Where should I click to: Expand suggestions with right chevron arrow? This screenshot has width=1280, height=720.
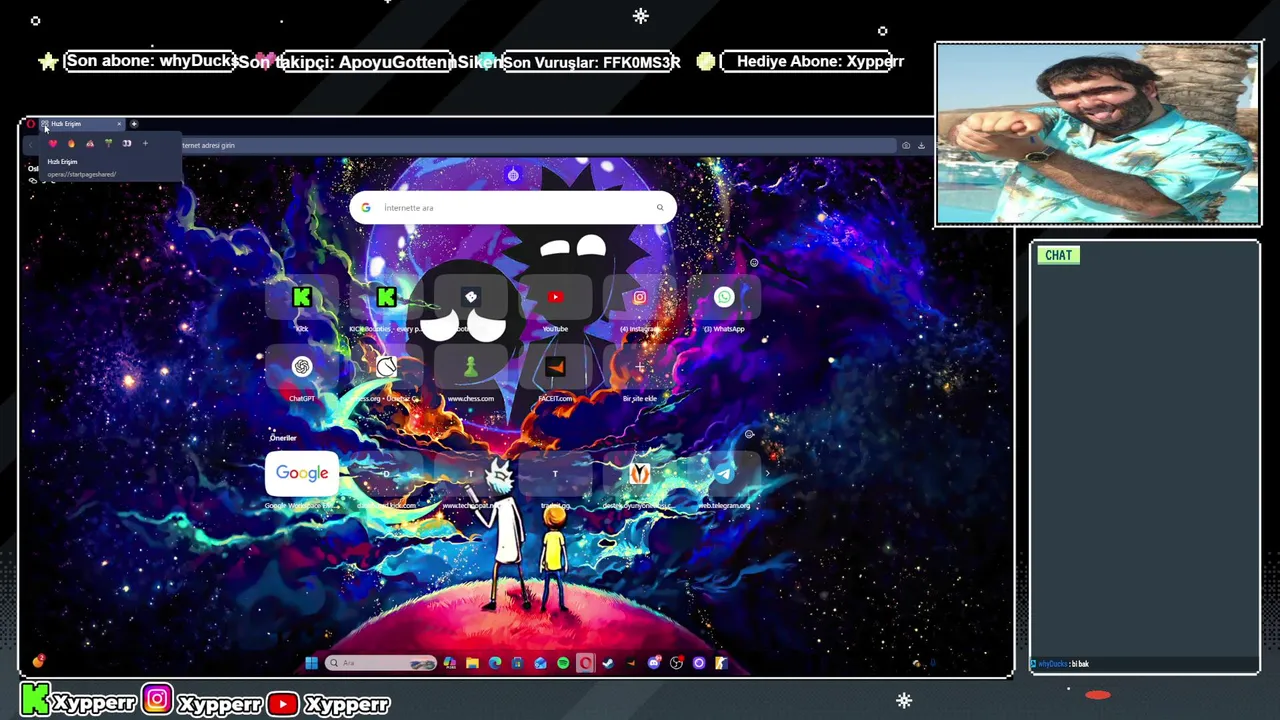[x=768, y=473]
